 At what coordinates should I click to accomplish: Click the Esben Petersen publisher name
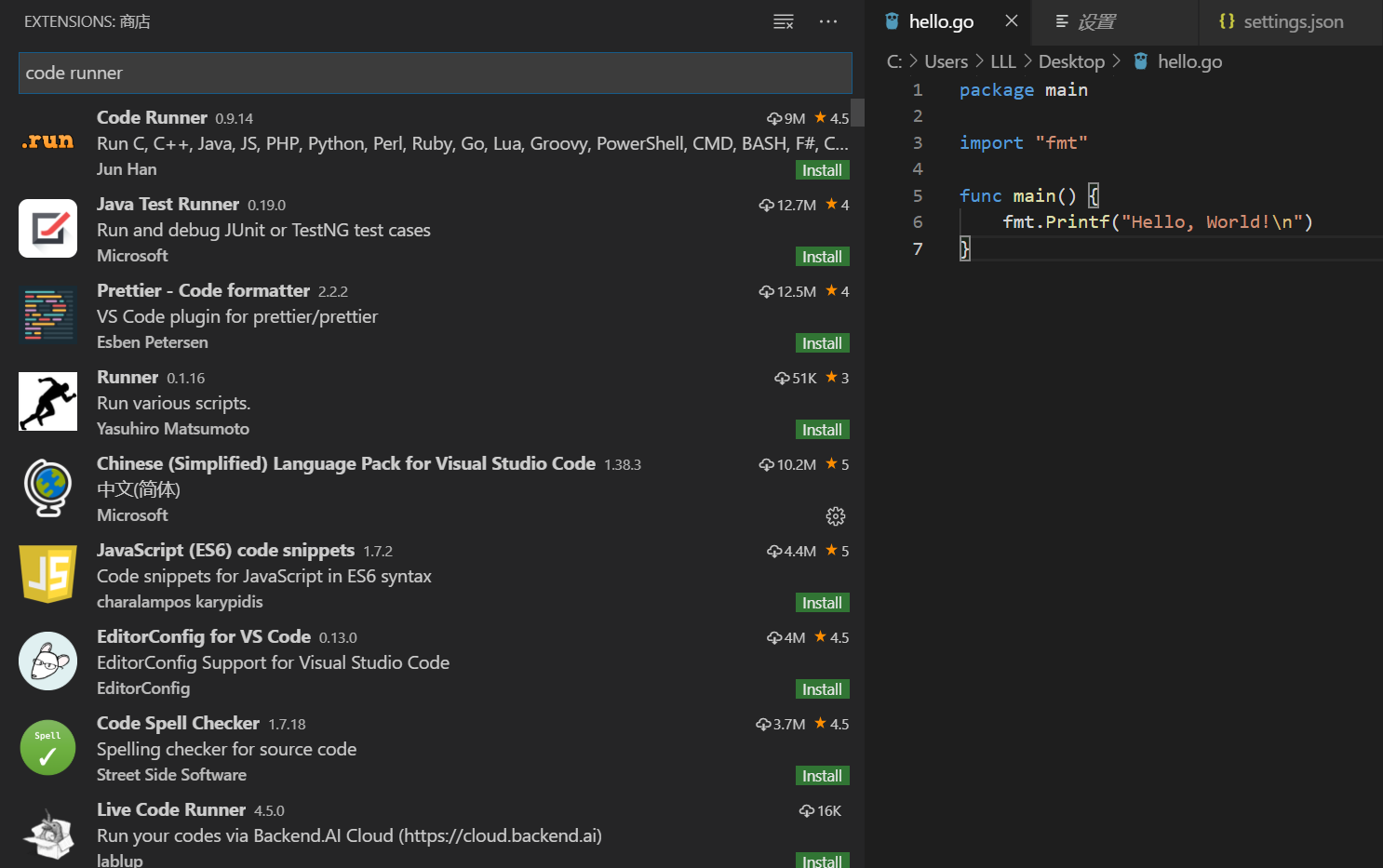pyautogui.click(x=153, y=342)
